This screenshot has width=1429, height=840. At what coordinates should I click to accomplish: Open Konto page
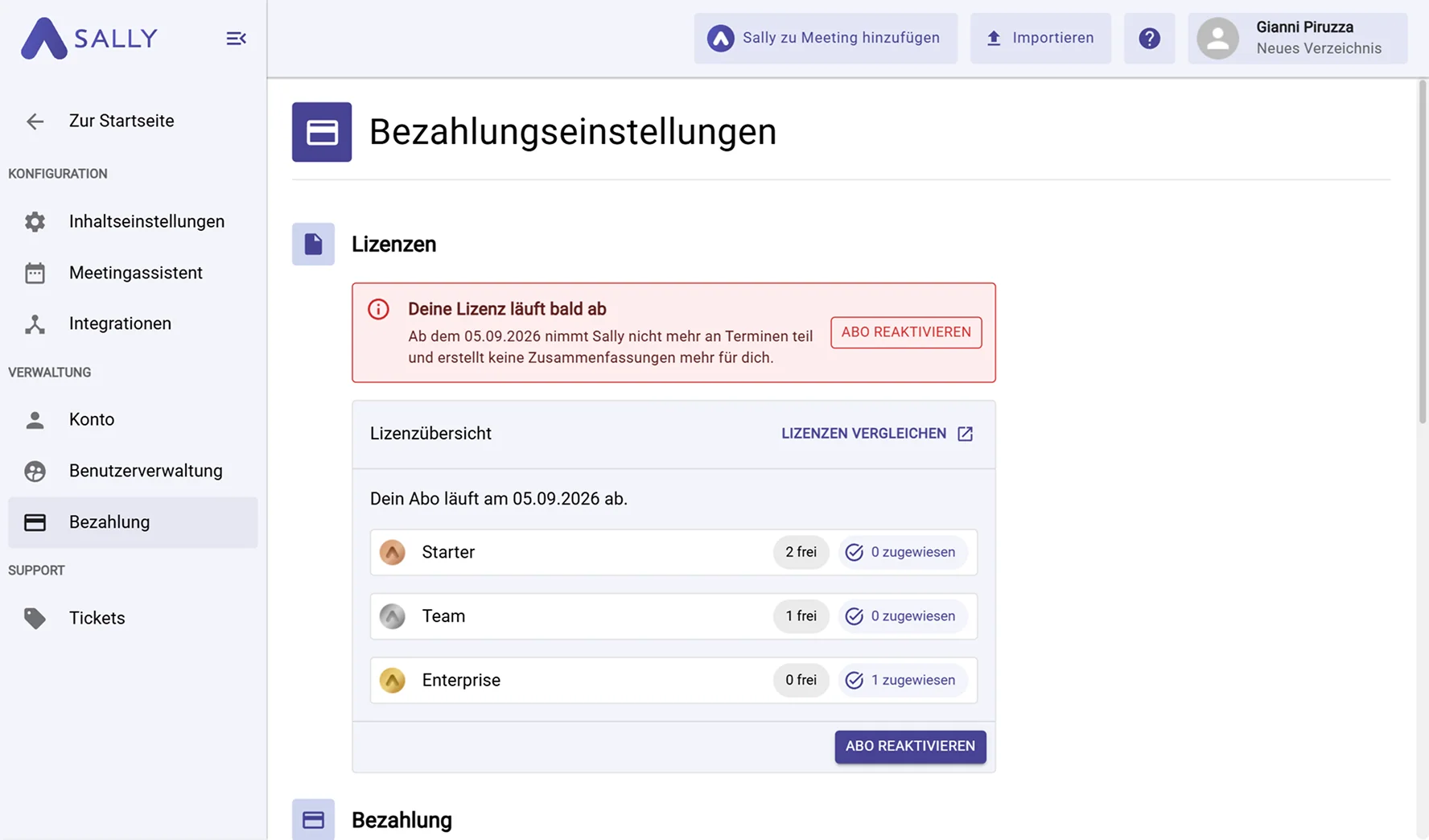click(133, 419)
